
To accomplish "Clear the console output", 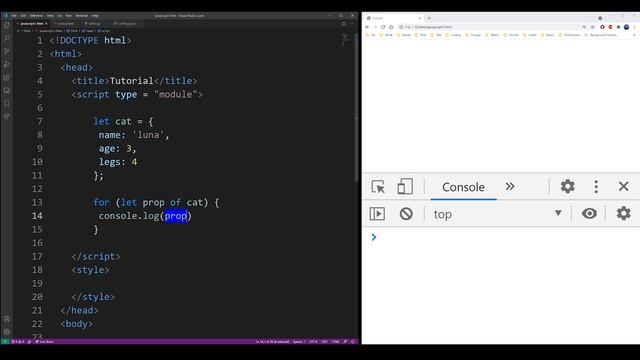I will (406, 213).
